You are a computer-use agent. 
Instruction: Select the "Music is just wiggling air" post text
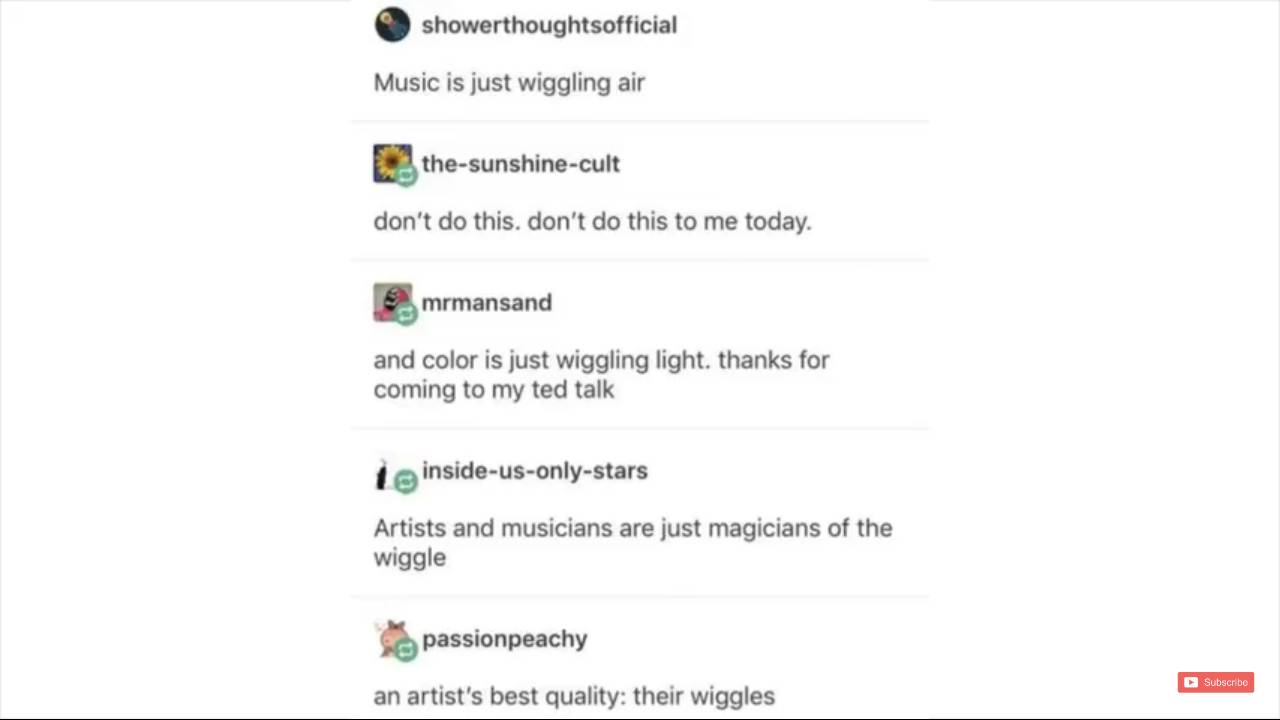509,82
